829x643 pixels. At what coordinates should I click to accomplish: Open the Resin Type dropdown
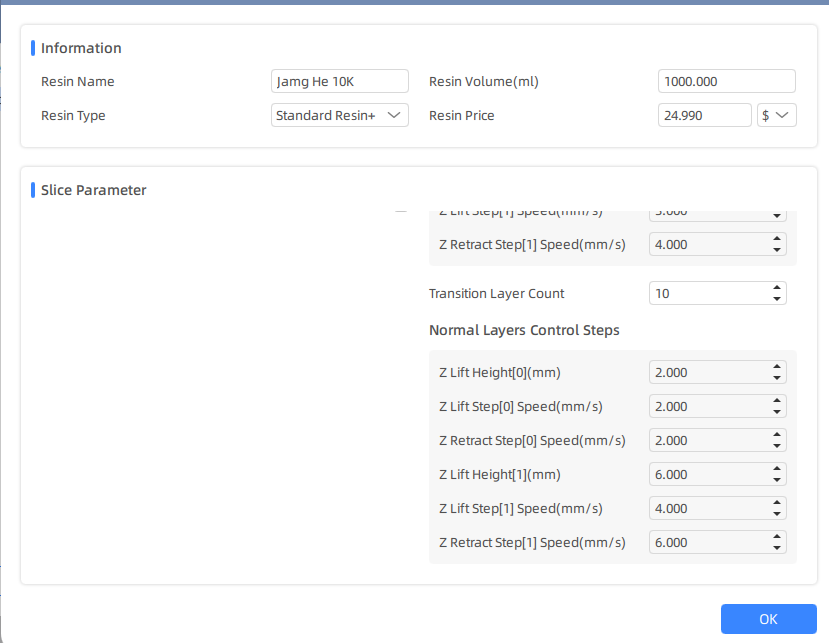click(339, 115)
